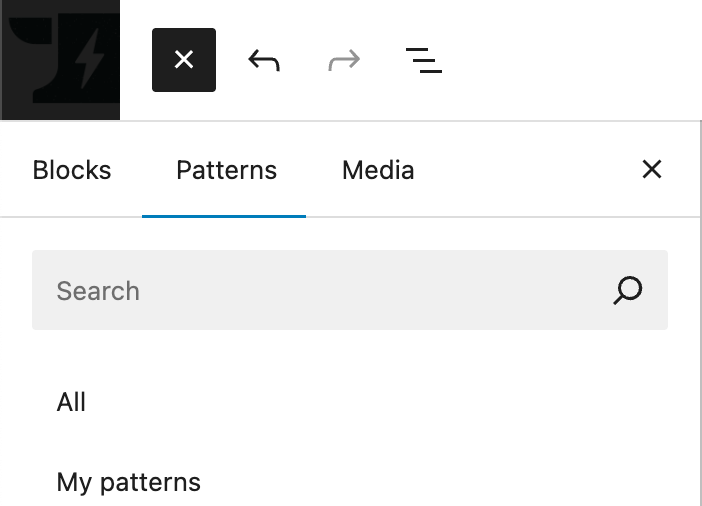Click the Redo arrow
The height and width of the screenshot is (506, 702).
click(344, 60)
